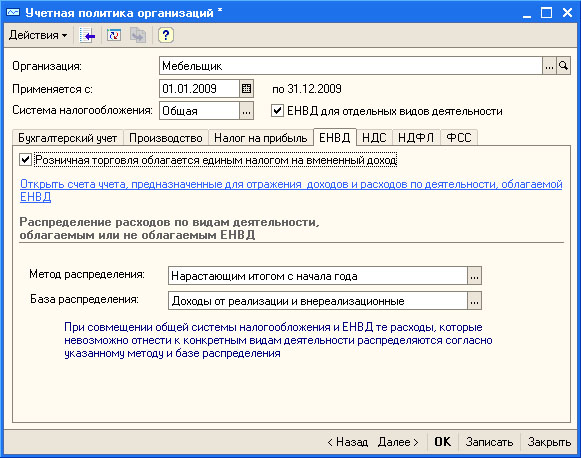This screenshot has height=458, width=581.
Task: Click the grayed copy documents toolbar icon
Action: (x=137, y=36)
